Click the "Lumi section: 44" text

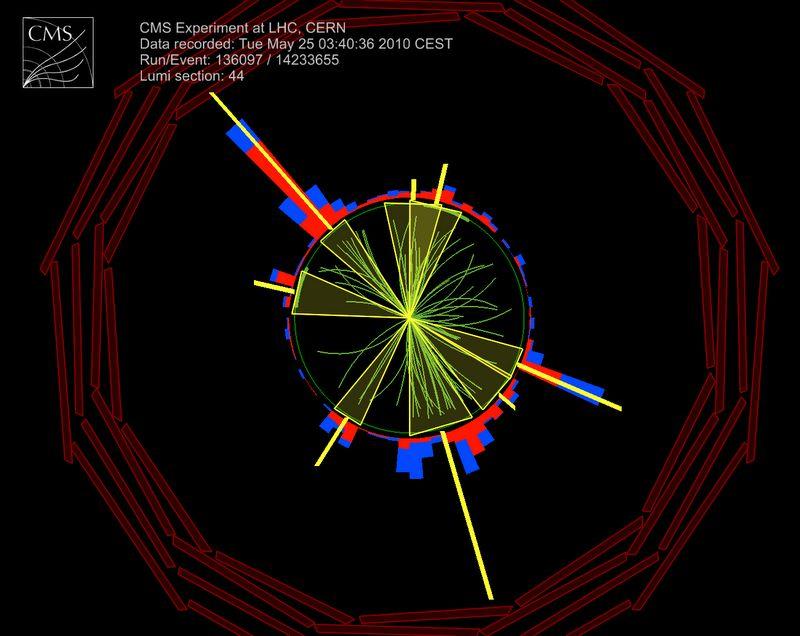(x=192, y=76)
